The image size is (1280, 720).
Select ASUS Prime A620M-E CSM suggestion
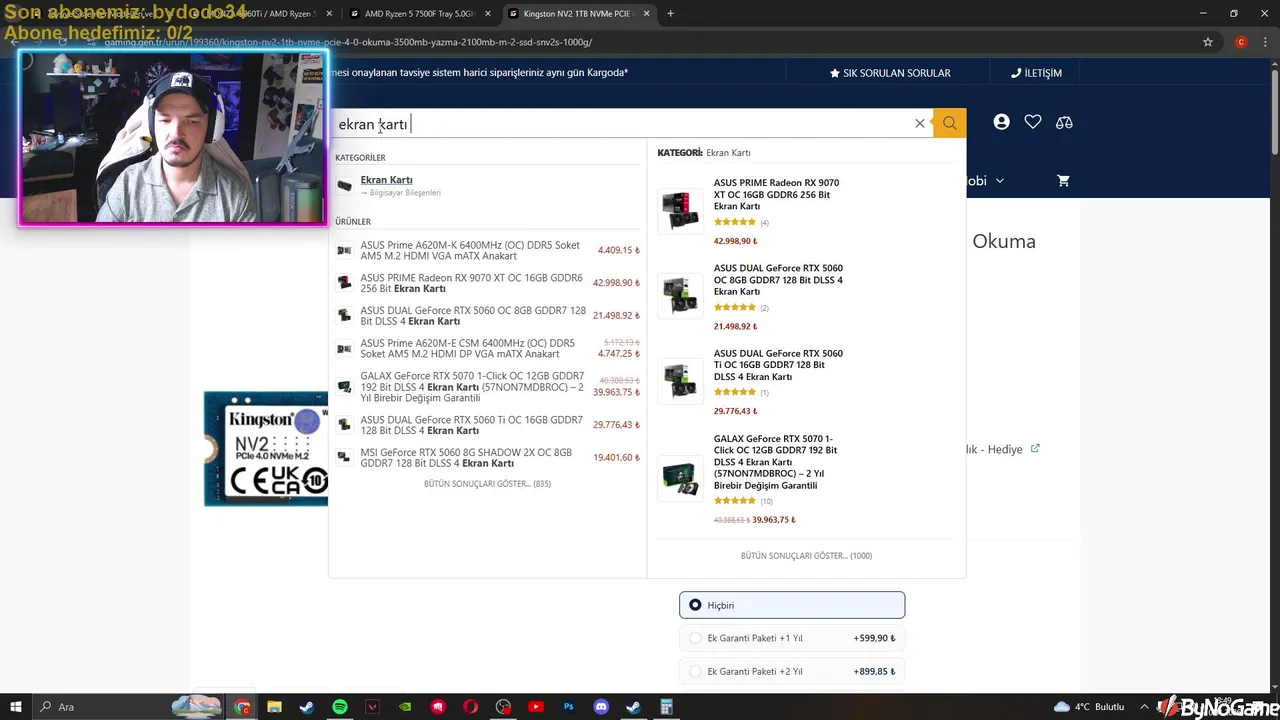pos(487,348)
